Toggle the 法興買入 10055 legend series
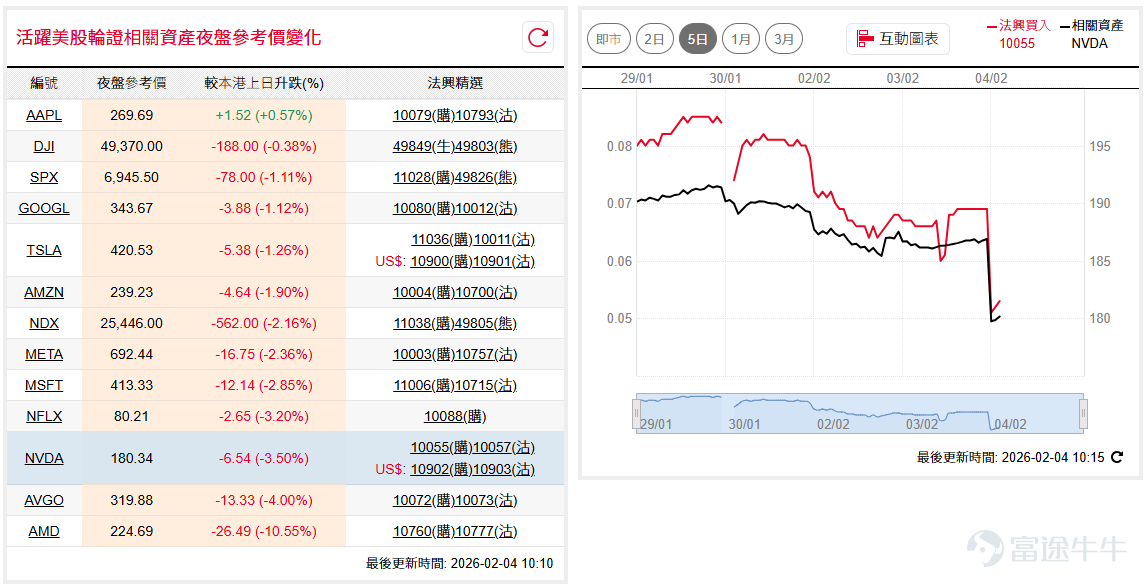The height and width of the screenshot is (585, 1147). pos(1017,34)
